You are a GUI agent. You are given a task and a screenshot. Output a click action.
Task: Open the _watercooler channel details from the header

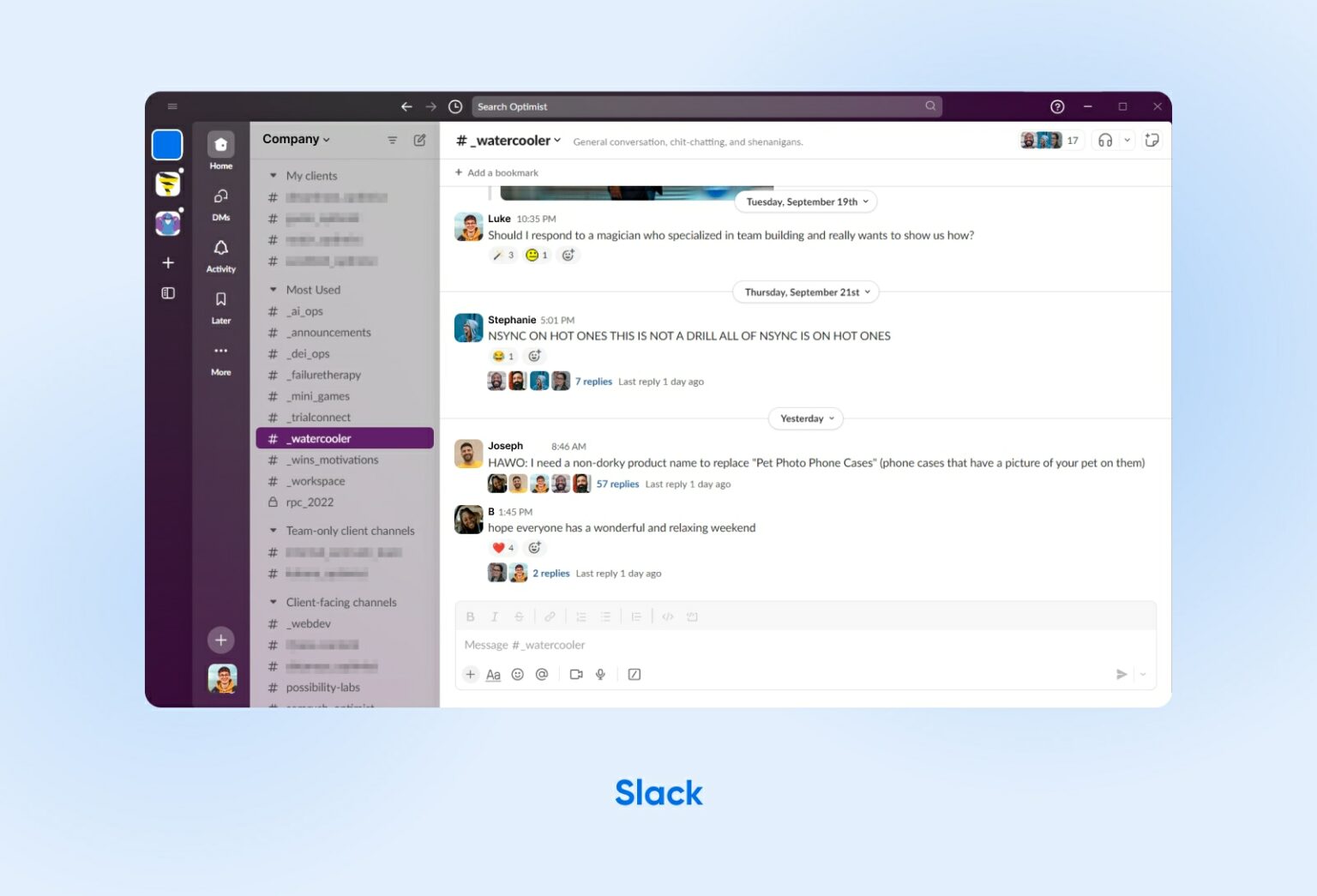pyautogui.click(x=507, y=140)
